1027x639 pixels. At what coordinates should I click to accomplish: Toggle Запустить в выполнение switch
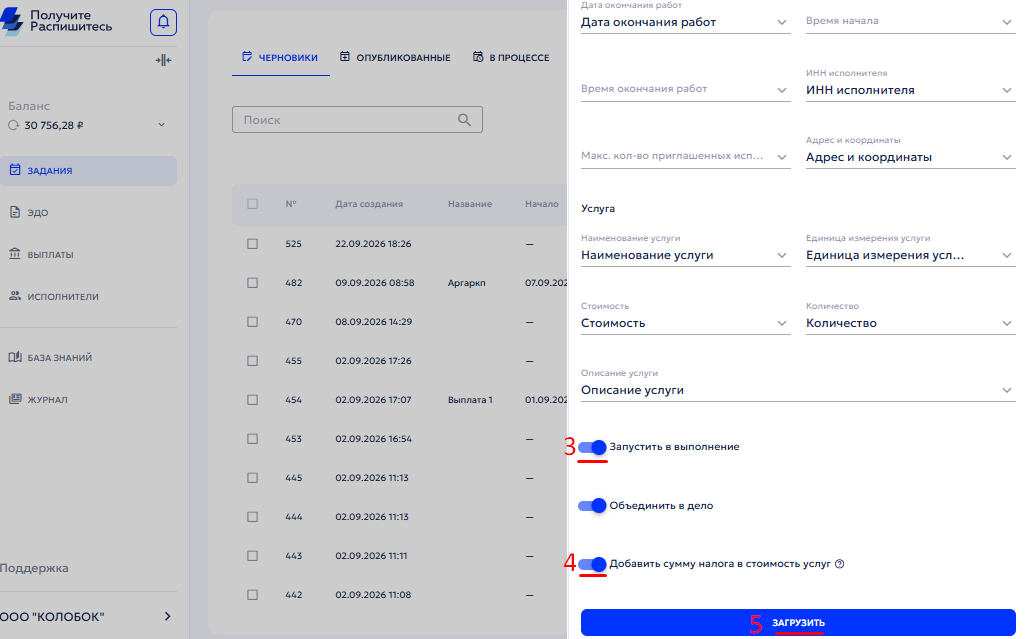593,447
